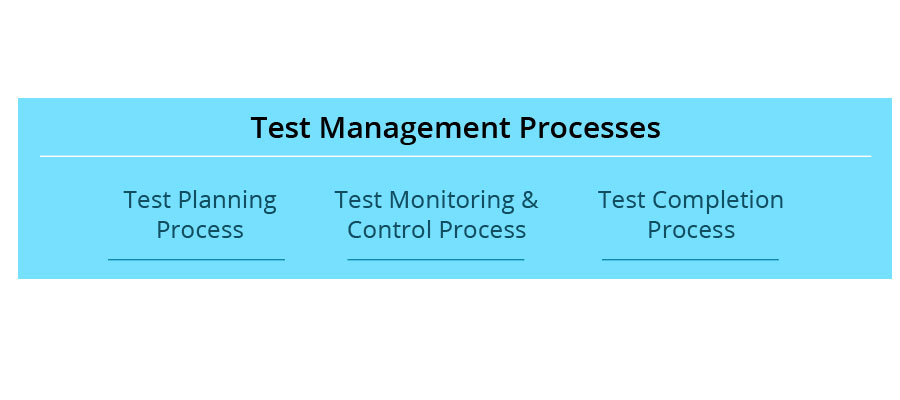This screenshot has width=900, height=400.
Task: Click the word Control
Action: click(389, 230)
